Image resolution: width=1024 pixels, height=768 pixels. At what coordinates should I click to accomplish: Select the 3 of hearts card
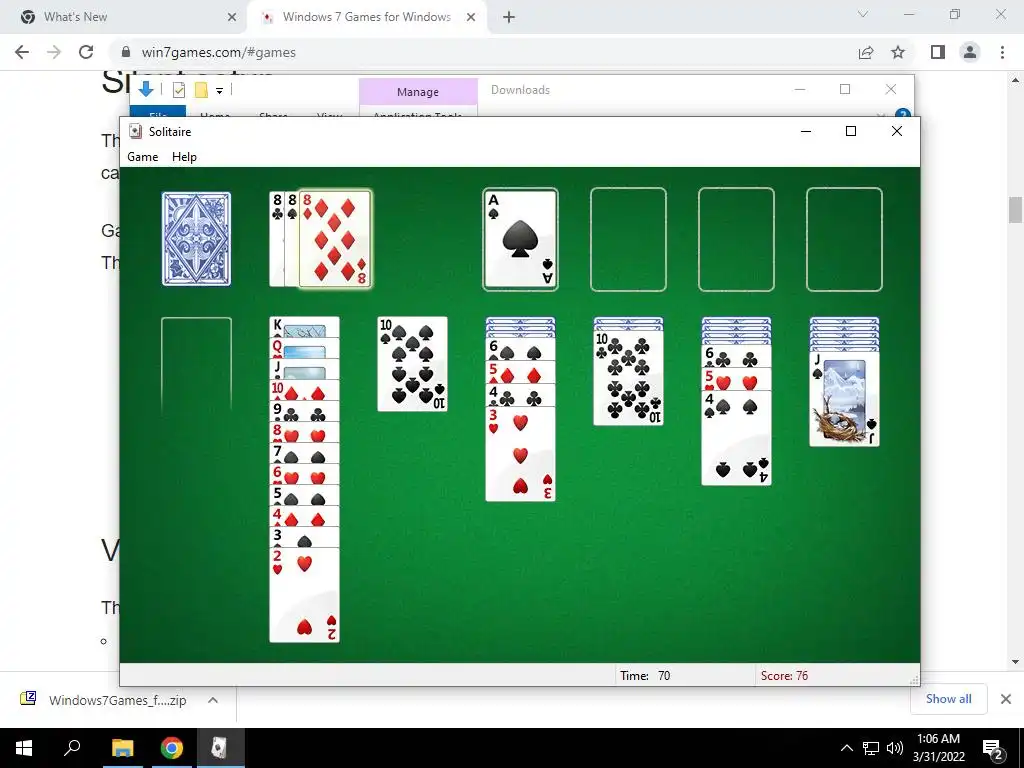pos(520,454)
